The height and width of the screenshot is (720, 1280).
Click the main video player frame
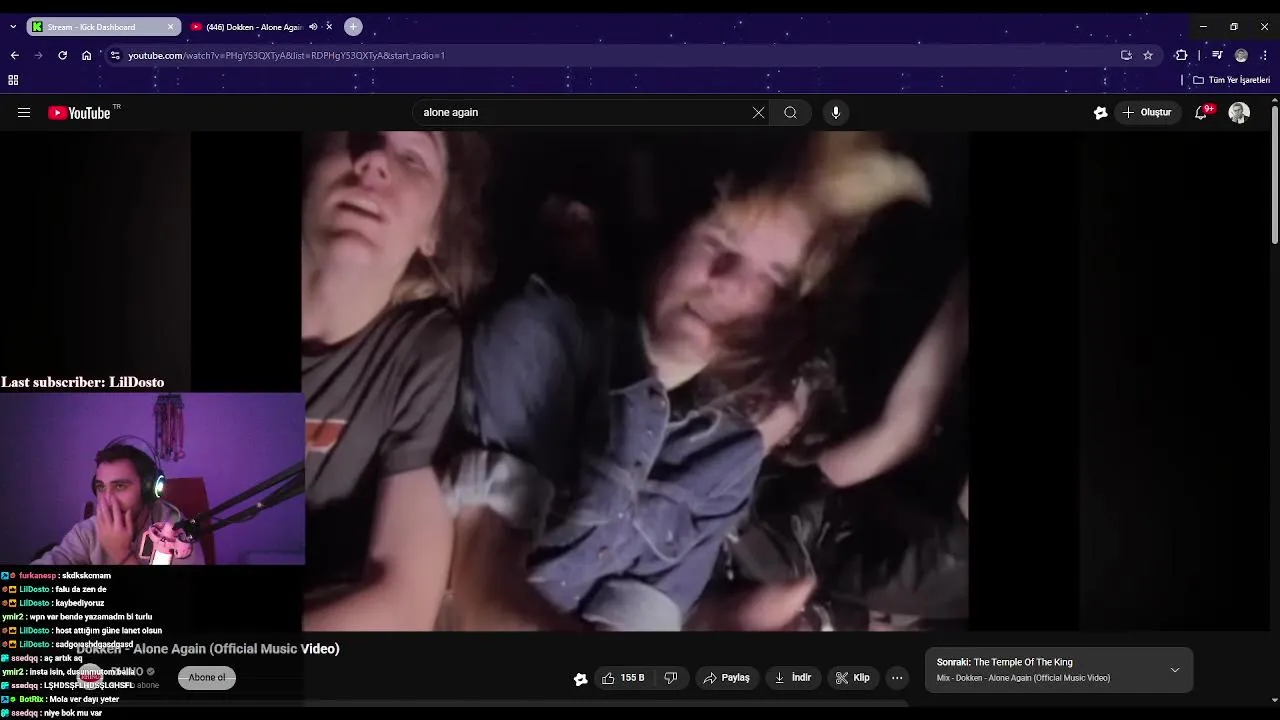[x=634, y=380]
